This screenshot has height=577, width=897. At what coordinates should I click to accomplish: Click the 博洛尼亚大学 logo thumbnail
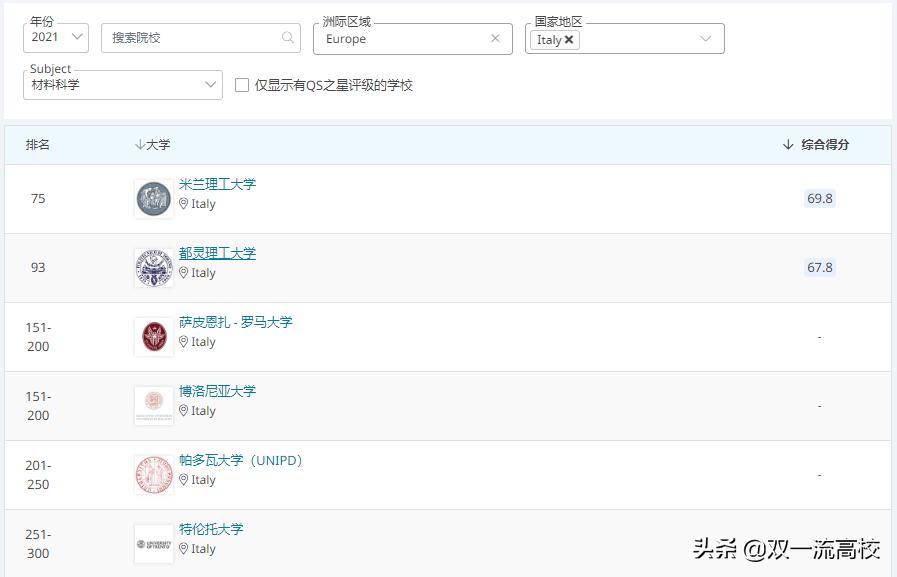tap(152, 404)
